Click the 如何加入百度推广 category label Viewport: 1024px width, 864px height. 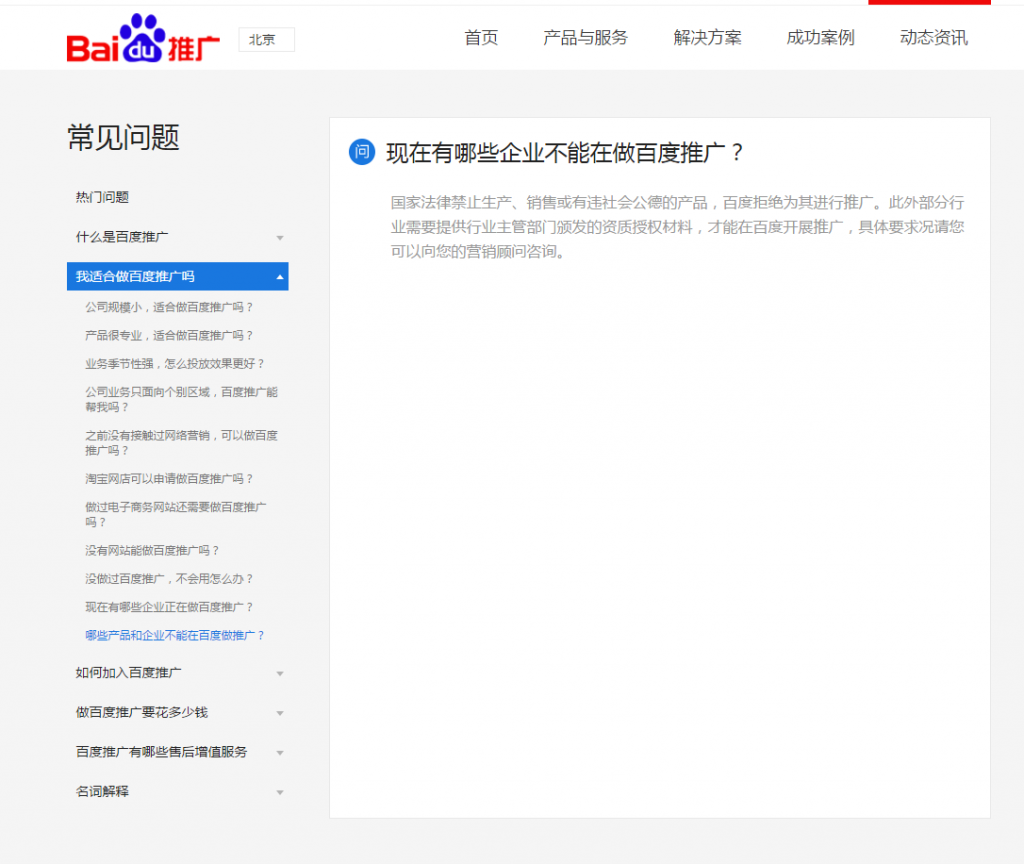coord(129,673)
